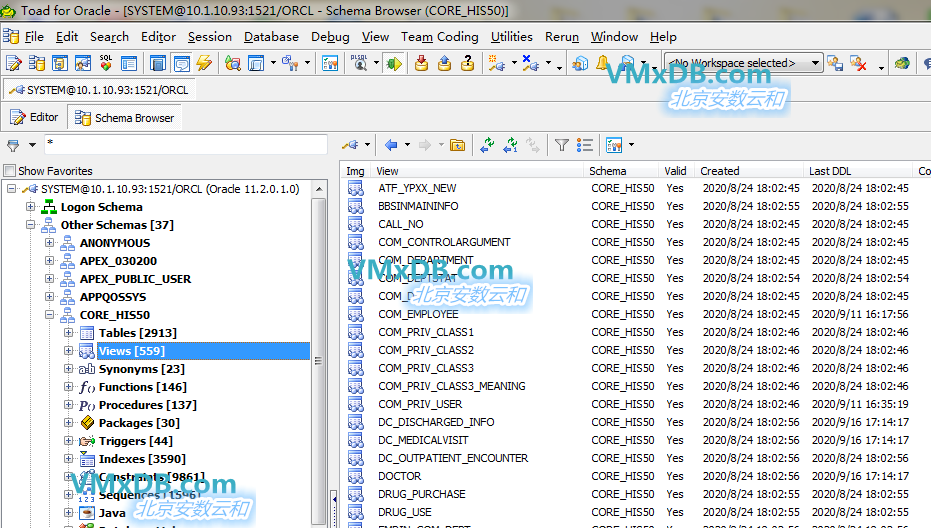
Task: Open the Database menu
Action: tap(271, 37)
